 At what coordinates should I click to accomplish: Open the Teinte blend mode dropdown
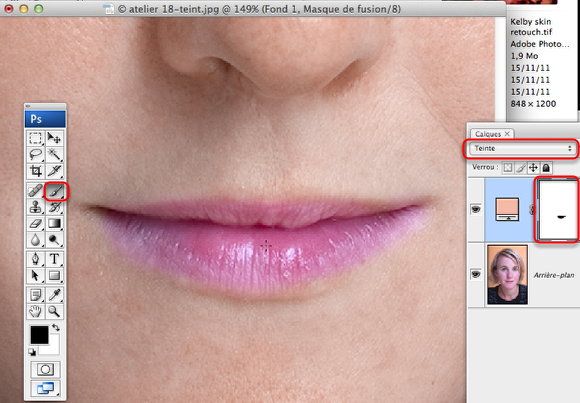[x=522, y=148]
